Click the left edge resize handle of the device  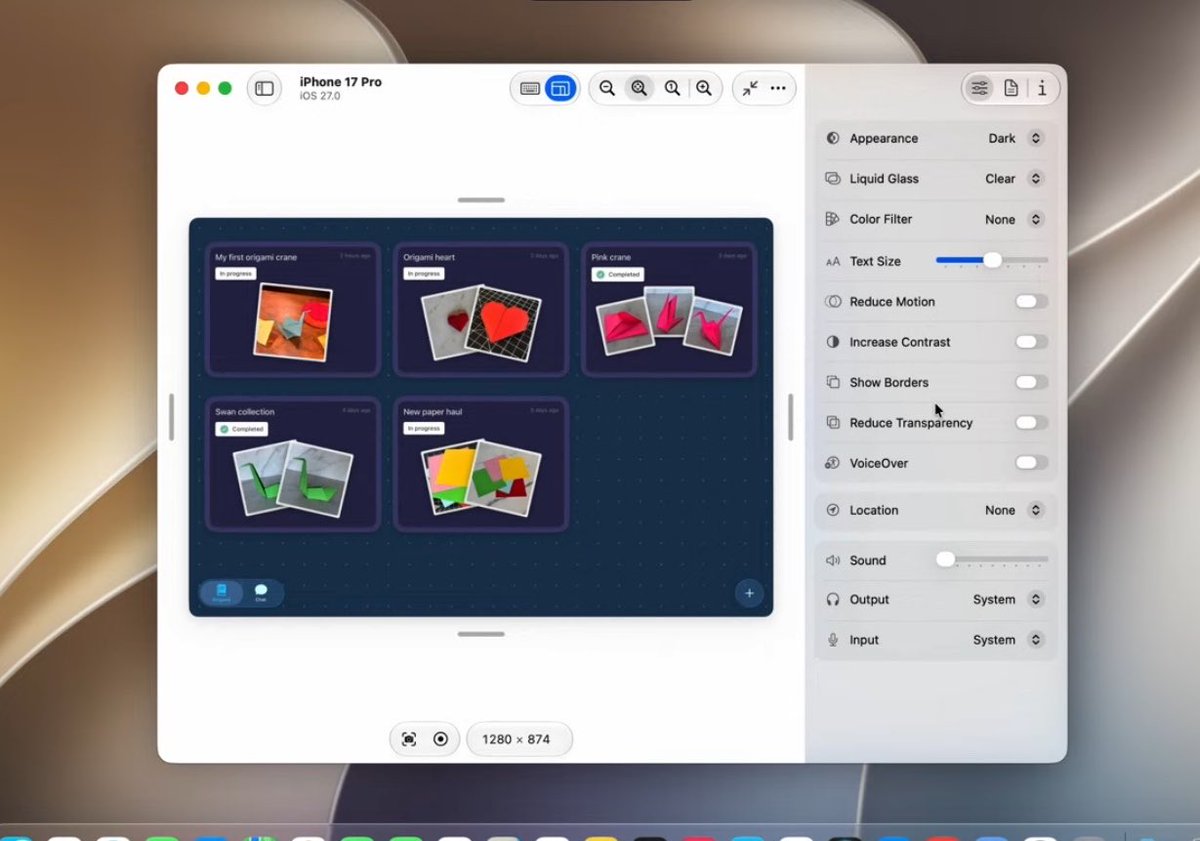tap(171, 417)
